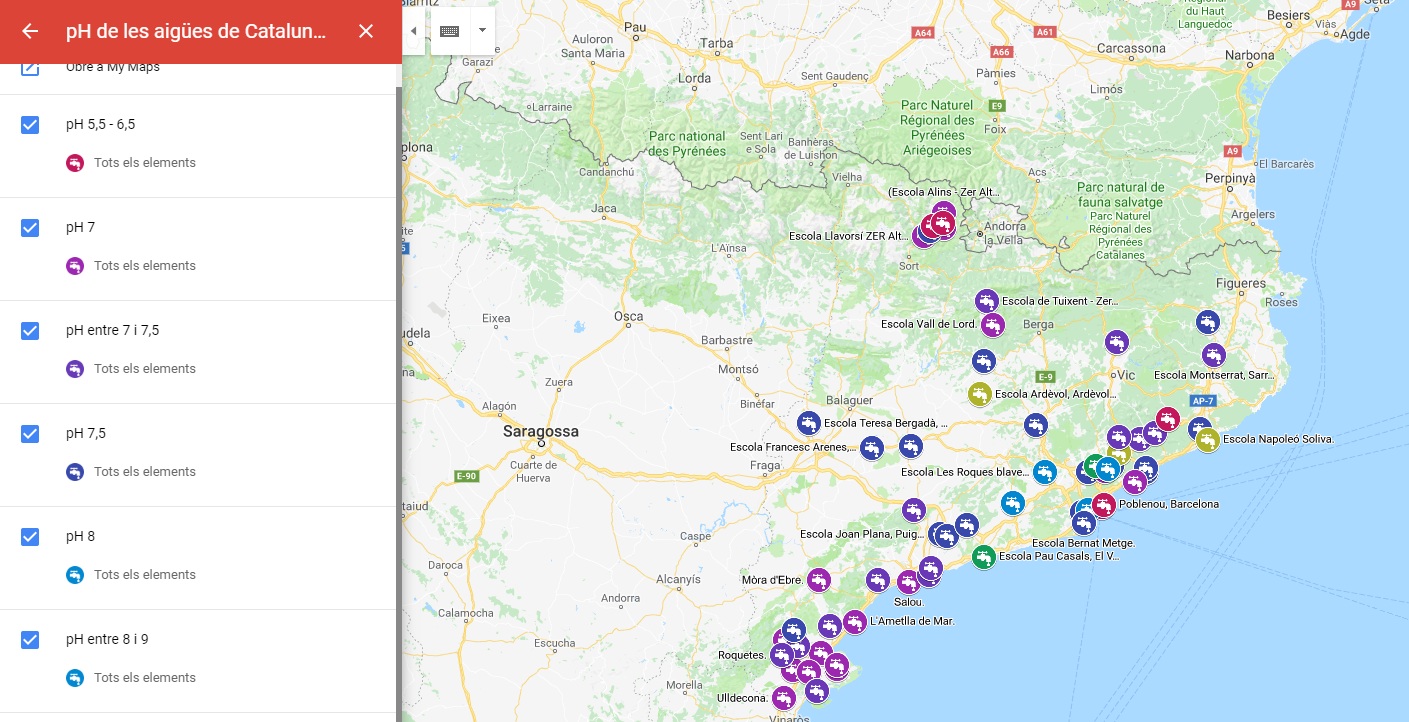Click the panel title pH de les aigües
The width and height of the screenshot is (1409, 722).
196,31
